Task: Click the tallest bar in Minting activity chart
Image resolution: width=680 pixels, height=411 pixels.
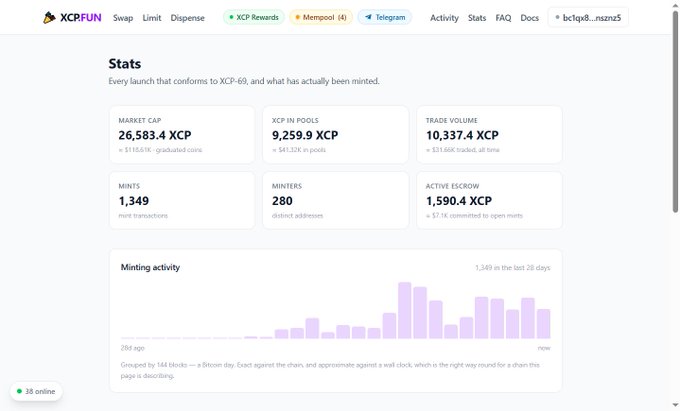Action: click(x=405, y=310)
